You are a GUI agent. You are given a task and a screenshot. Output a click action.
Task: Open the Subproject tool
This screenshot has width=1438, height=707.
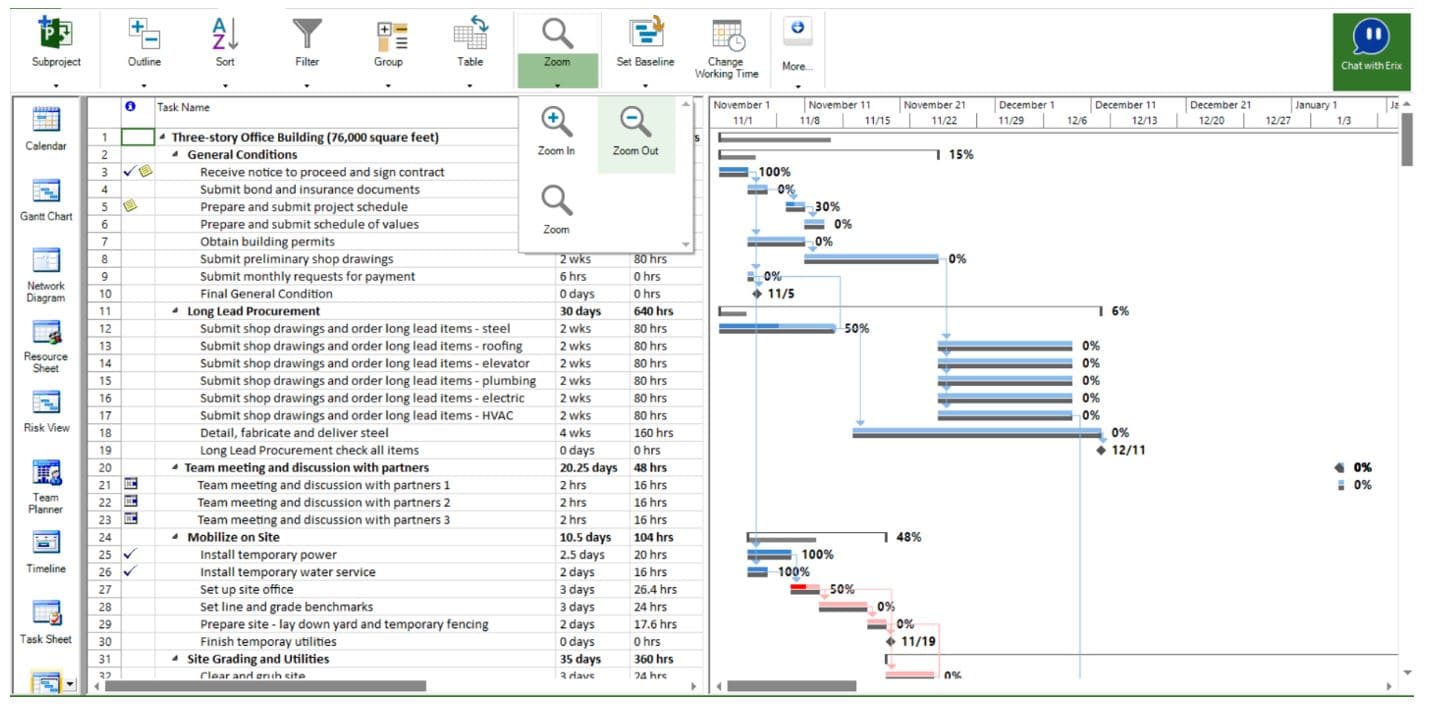tap(55, 40)
